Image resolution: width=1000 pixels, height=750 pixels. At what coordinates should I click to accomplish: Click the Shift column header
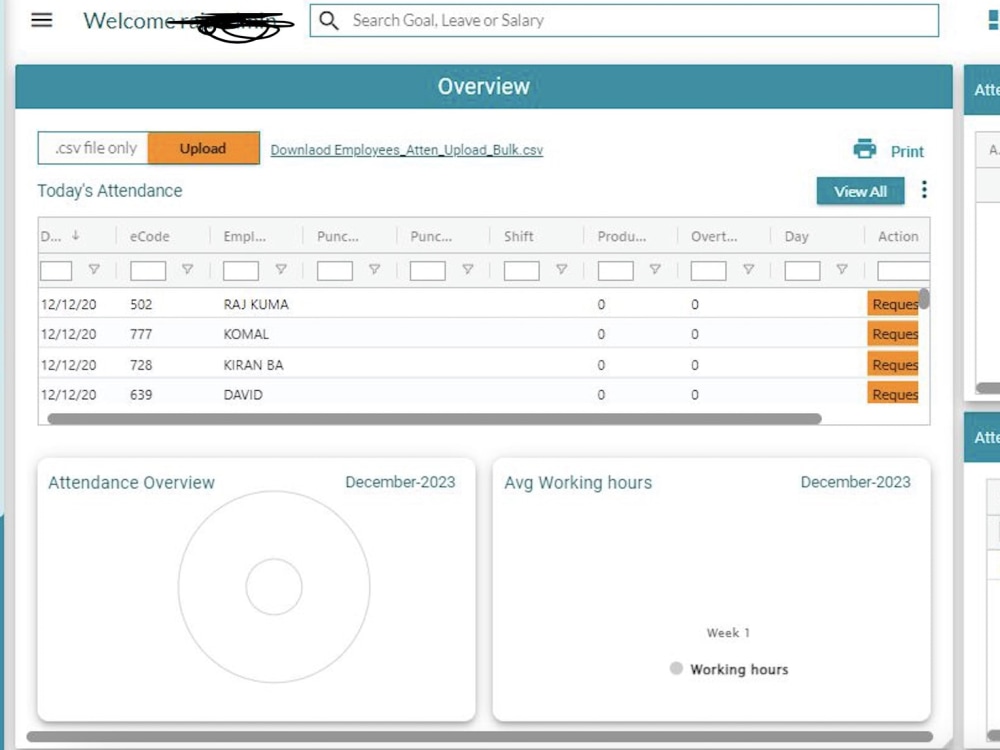pos(518,236)
